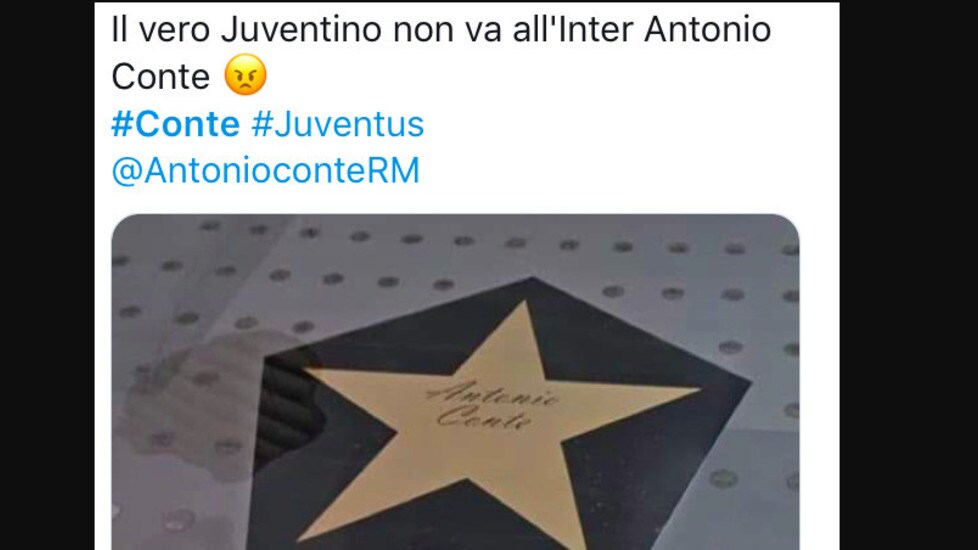Click the name 'Antonio' in tweet text
Screen dimensions: 978x550
pyautogui.click(x=708, y=30)
